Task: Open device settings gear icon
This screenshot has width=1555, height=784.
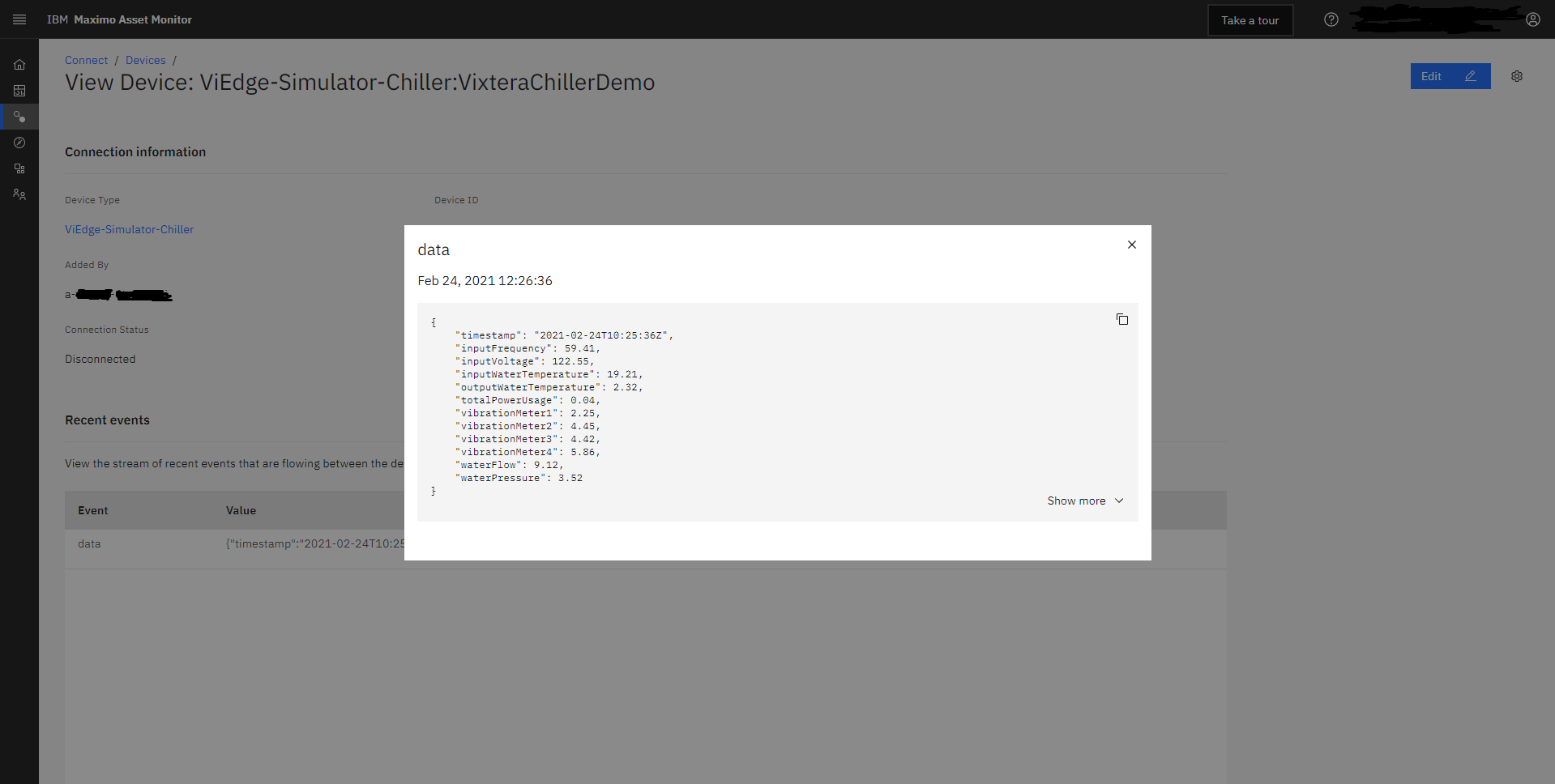Action: 1517,76
